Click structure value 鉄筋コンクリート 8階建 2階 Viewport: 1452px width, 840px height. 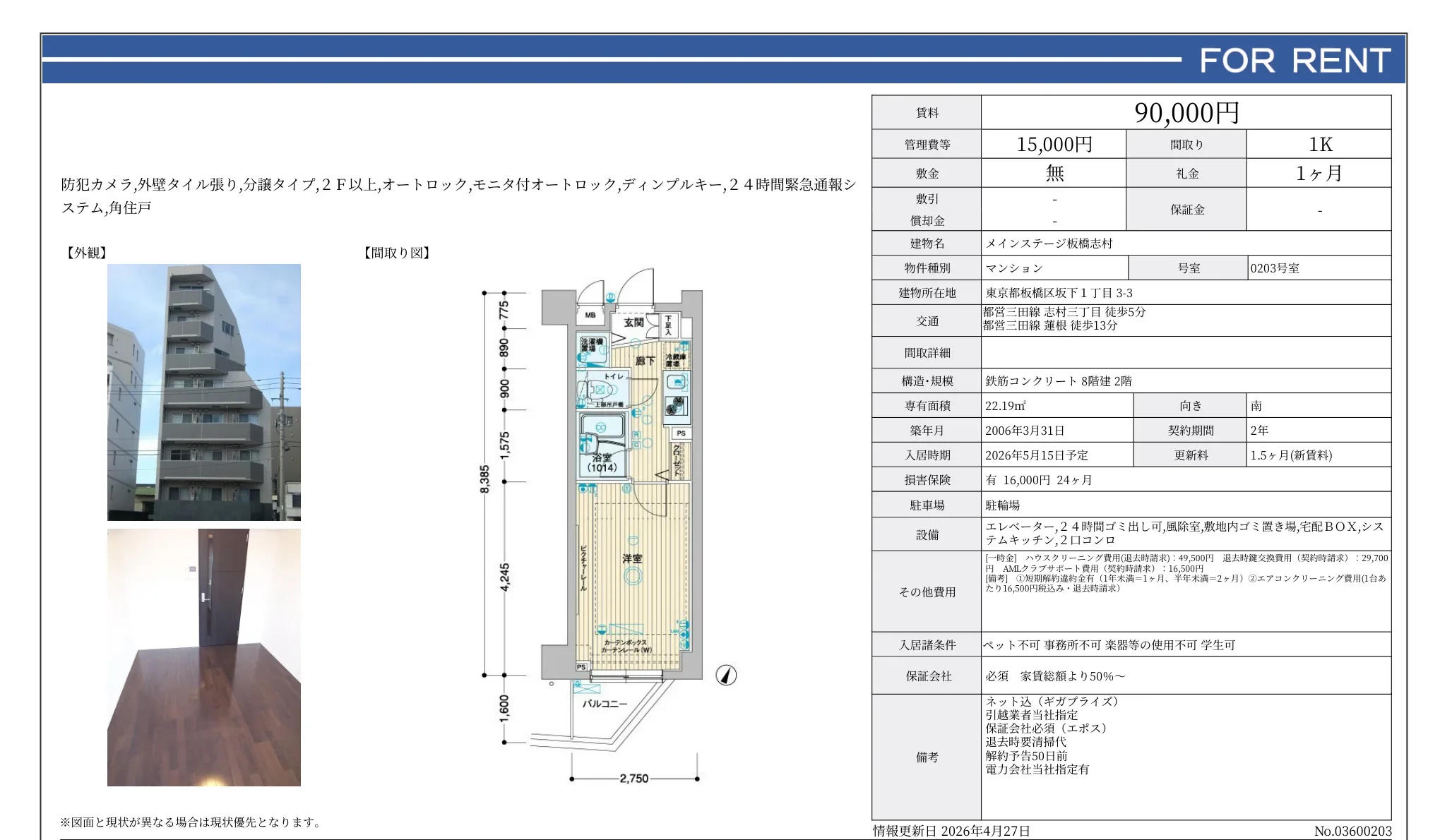(1059, 381)
